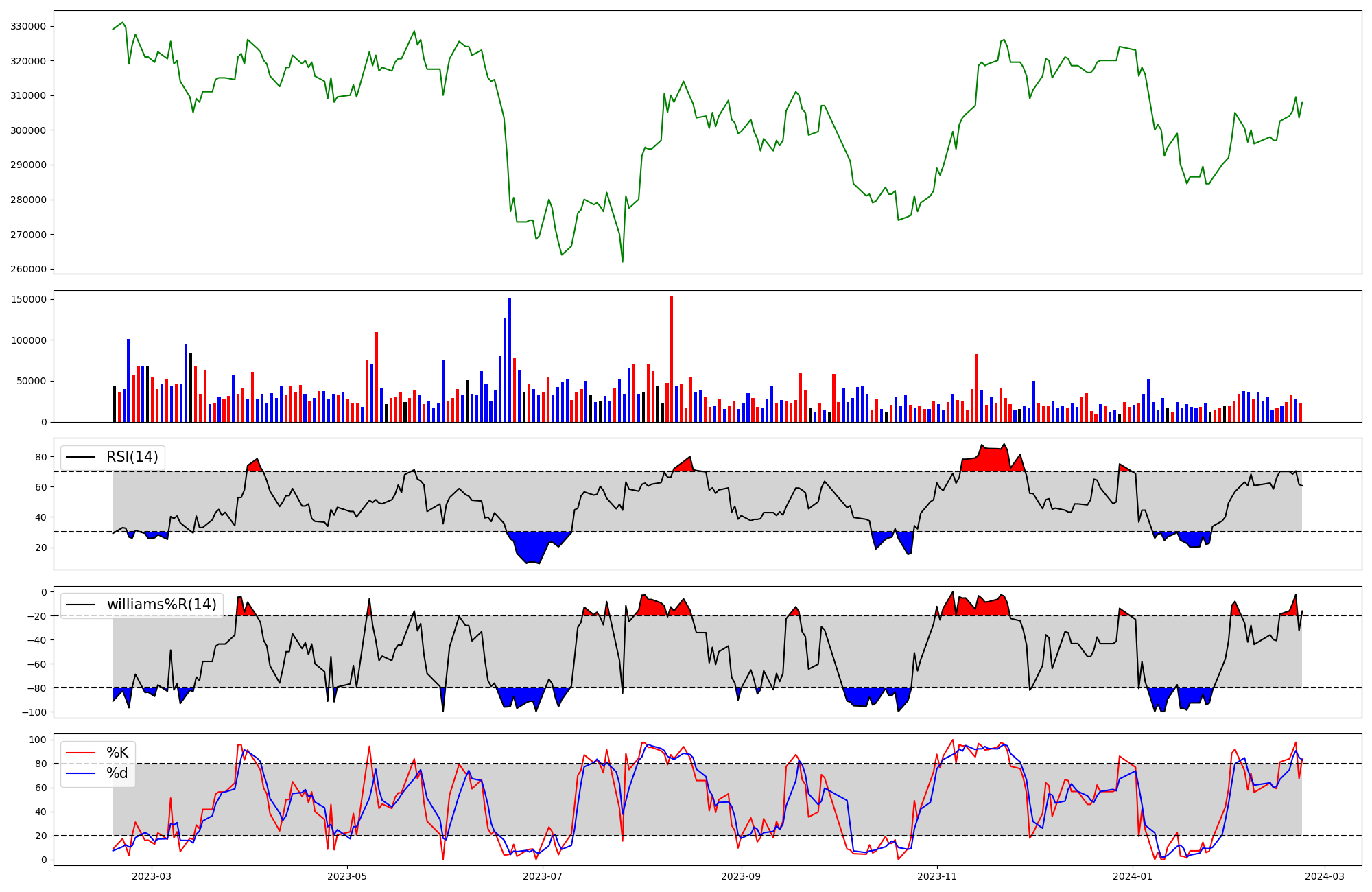The height and width of the screenshot is (892, 1372).
Task: Click the 150000 volume axis label
Action: [x=29, y=299]
